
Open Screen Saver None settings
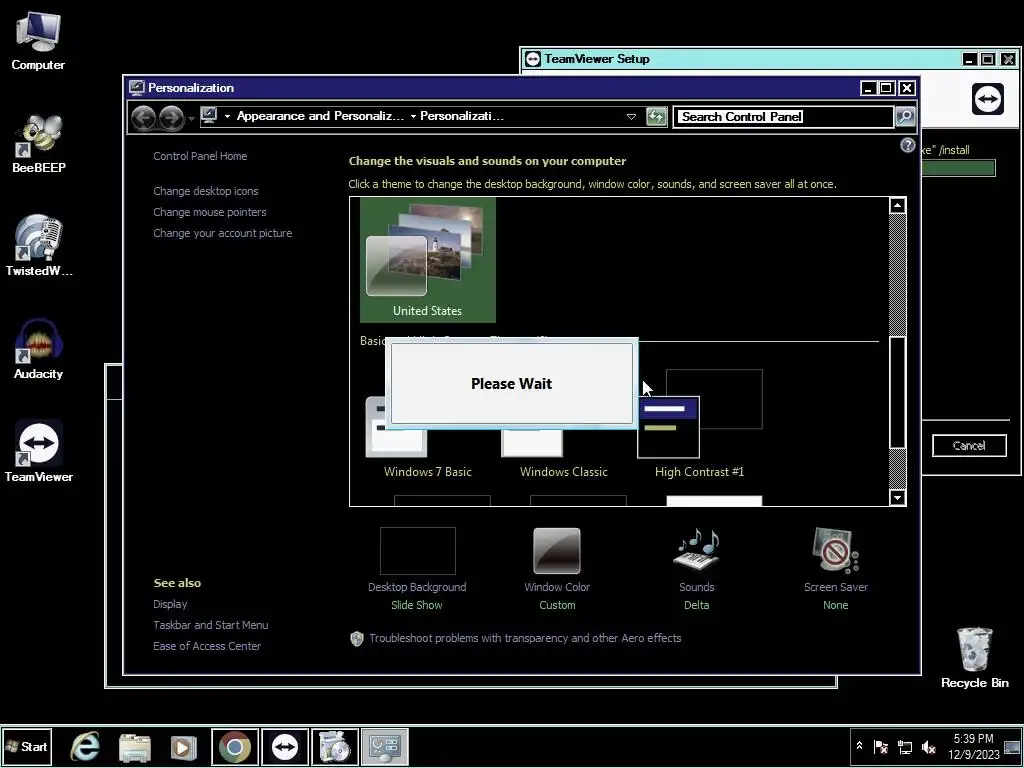(836, 569)
